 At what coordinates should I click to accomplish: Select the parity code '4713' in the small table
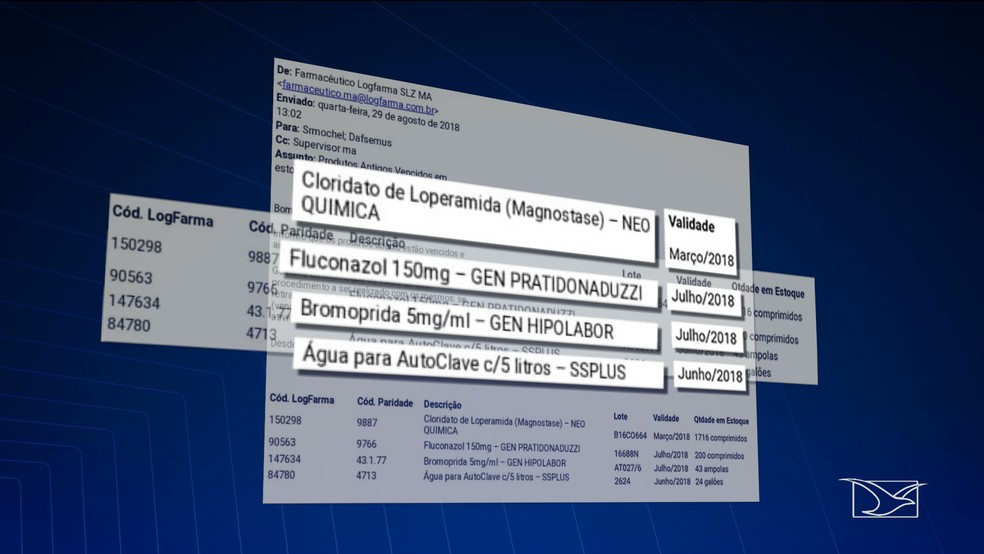(366, 475)
